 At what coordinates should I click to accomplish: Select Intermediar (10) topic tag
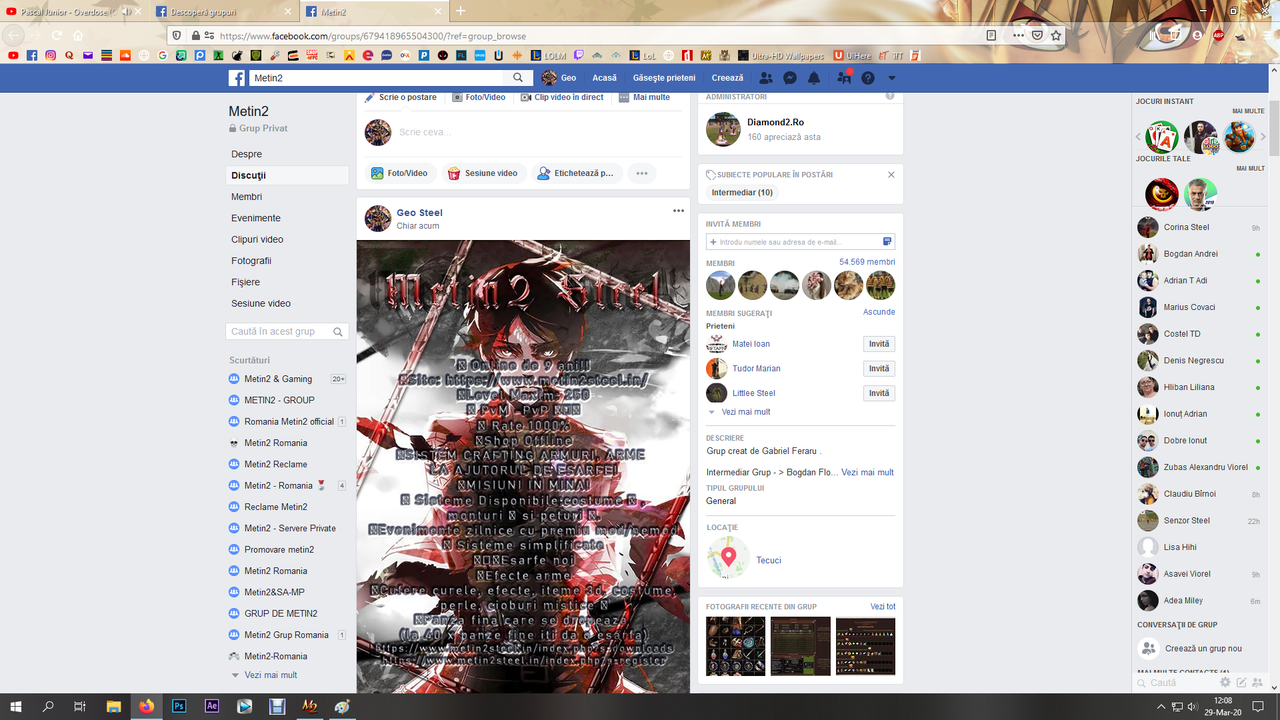point(742,192)
